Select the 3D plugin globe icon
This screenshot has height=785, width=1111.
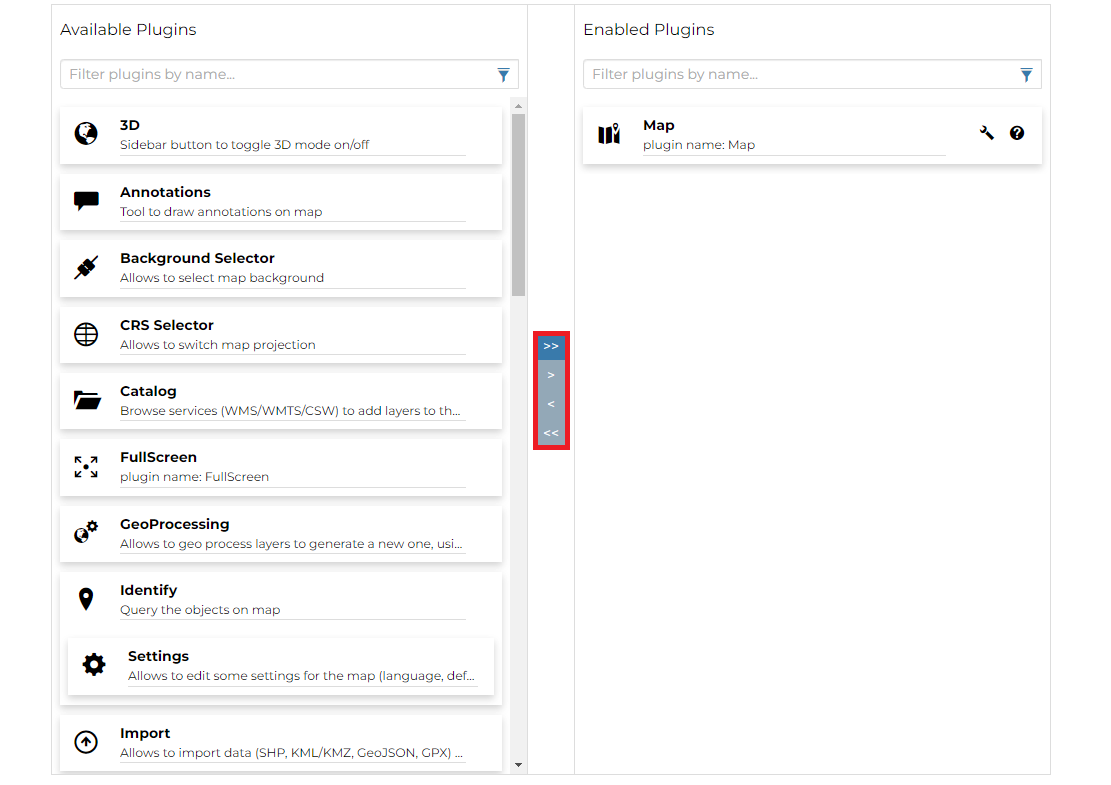point(86,132)
